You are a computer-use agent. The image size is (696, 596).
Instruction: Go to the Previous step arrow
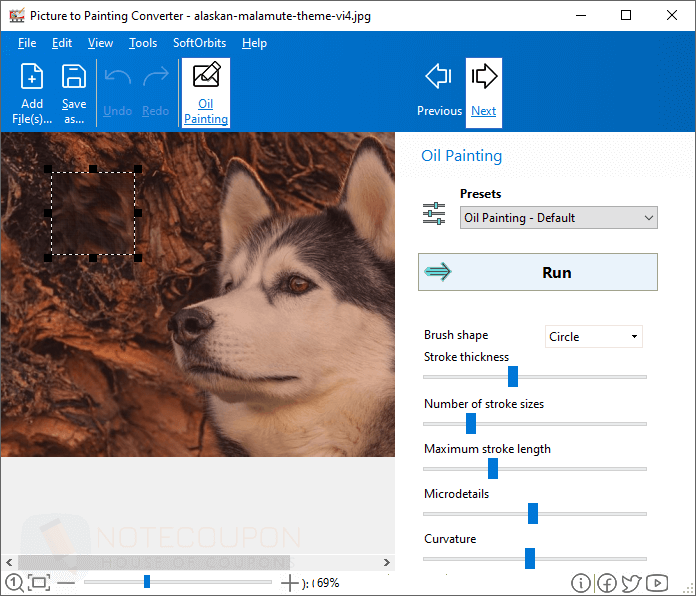tap(439, 76)
